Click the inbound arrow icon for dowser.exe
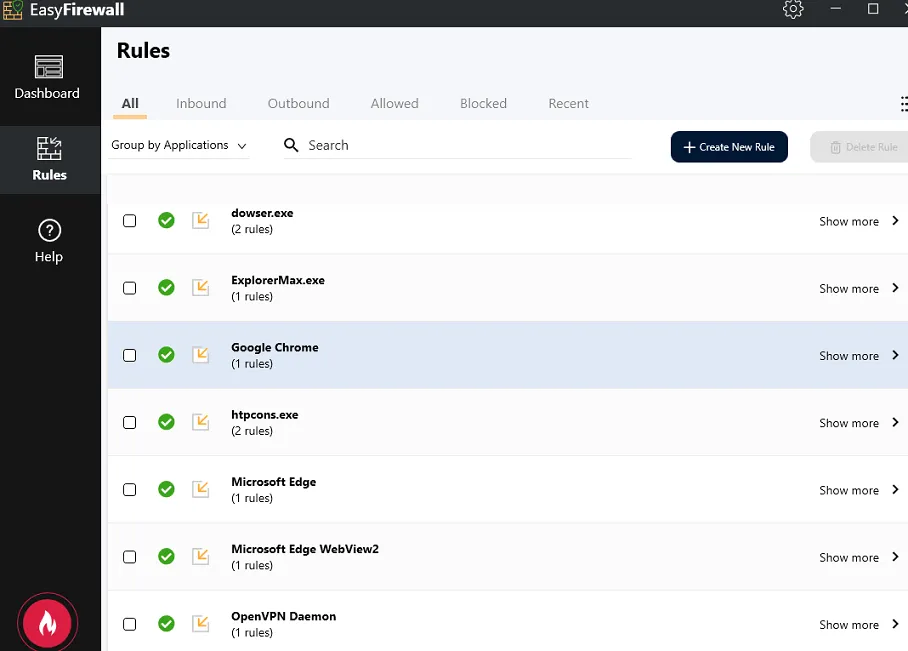The image size is (908, 651). (201, 220)
